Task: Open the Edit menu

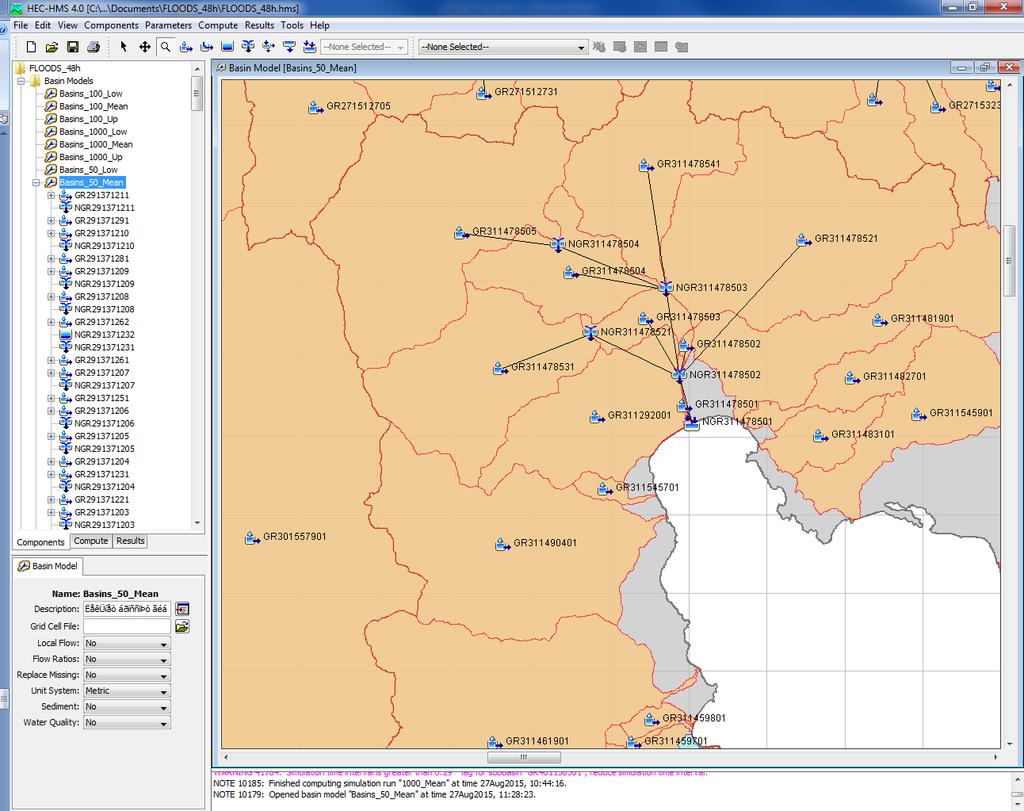Action: 42,25
